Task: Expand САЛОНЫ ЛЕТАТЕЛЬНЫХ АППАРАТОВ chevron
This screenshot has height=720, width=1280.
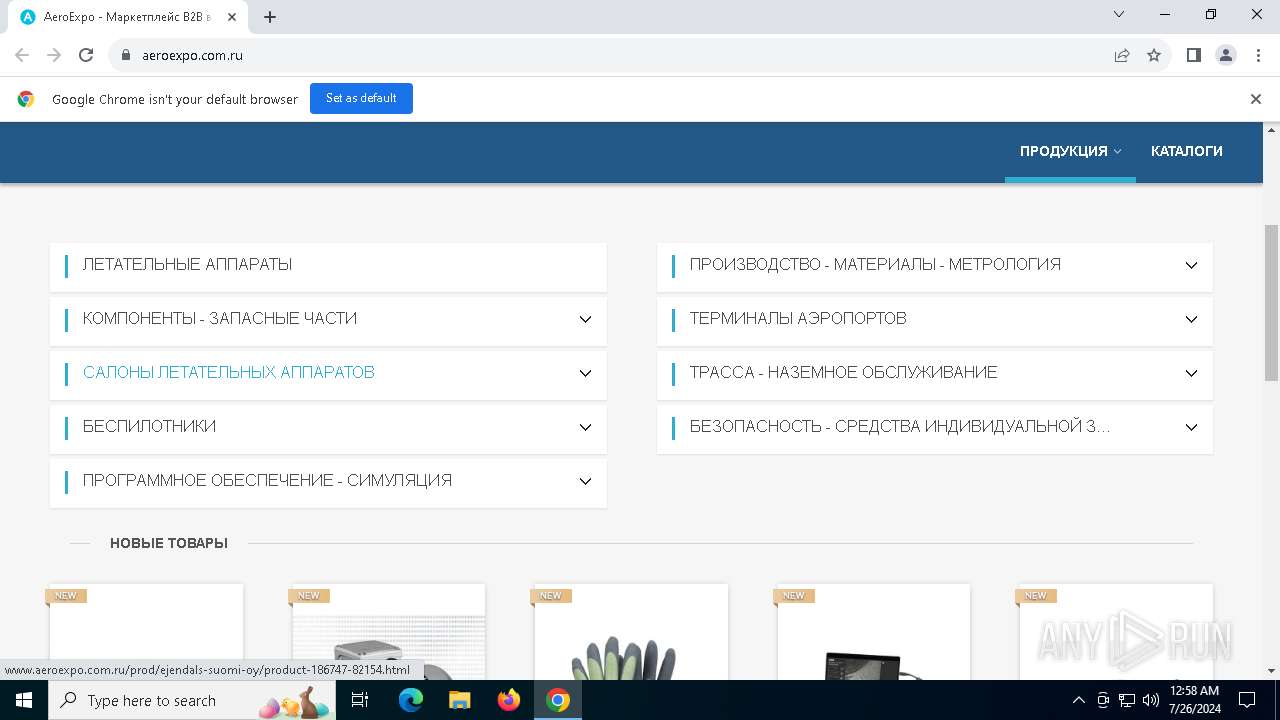Action: pos(585,373)
